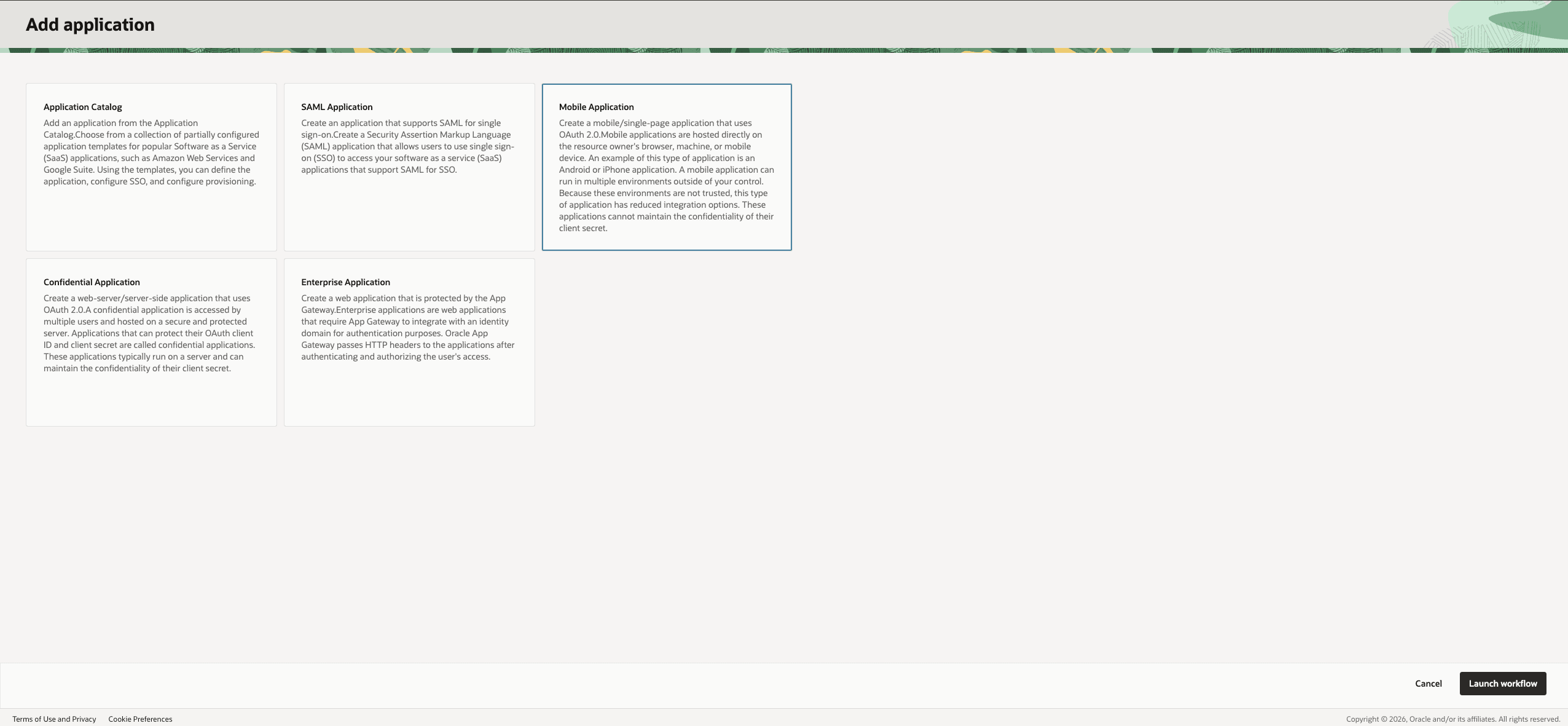Cancel adding an application
1568x726 pixels.
pyautogui.click(x=1429, y=684)
